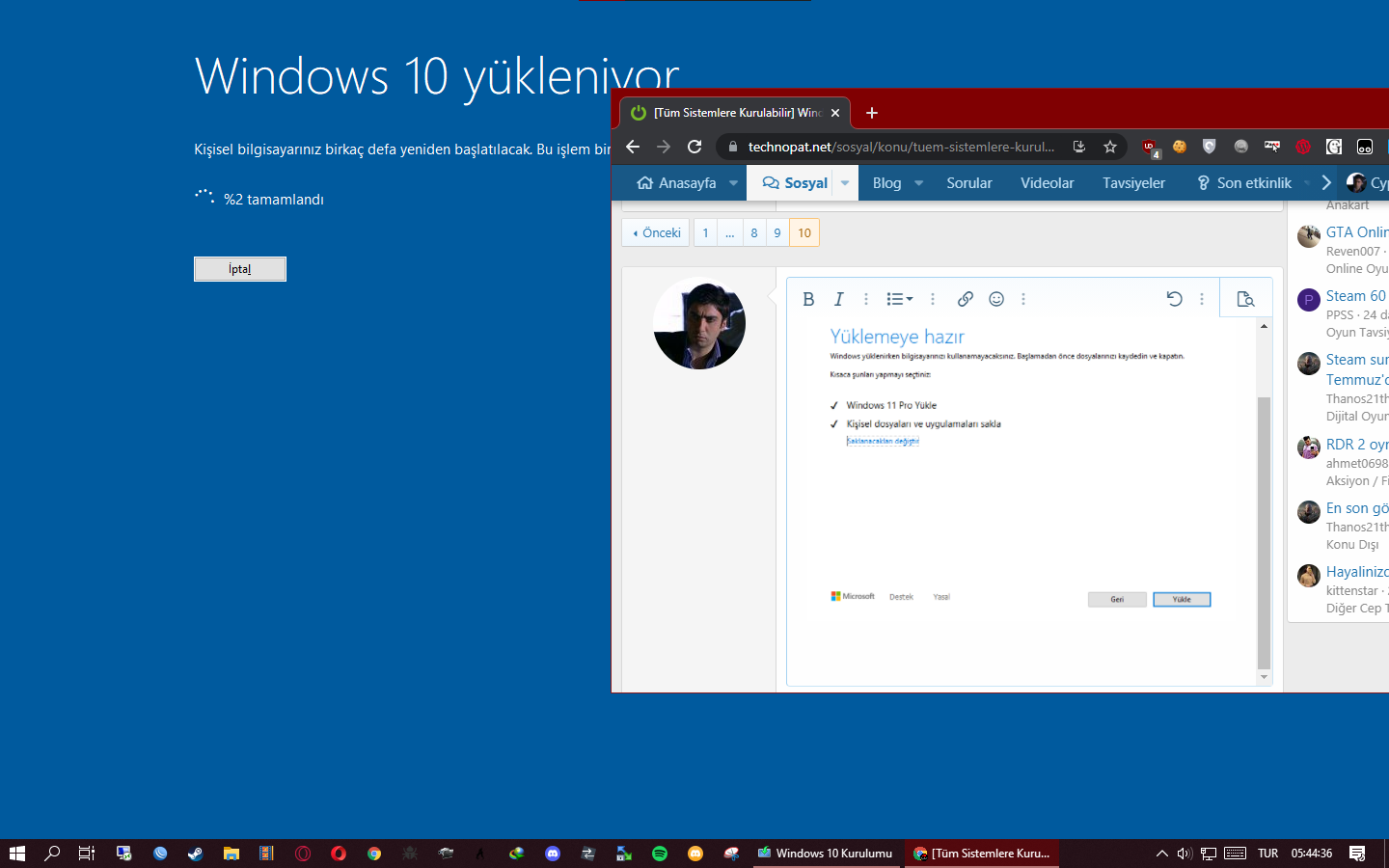
Task: Open the RDR 2 thread in the sidebar
Action: click(1357, 445)
